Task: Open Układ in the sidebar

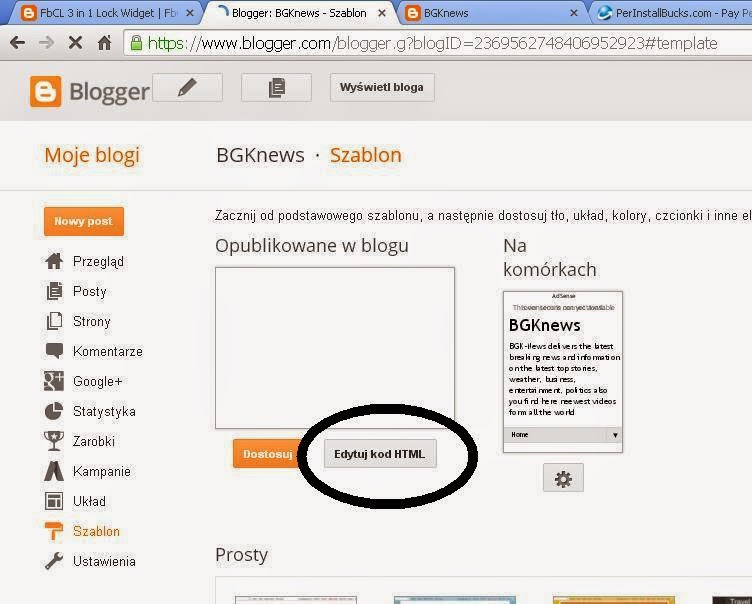Action: pyautogui.click(x=89, y=501)
